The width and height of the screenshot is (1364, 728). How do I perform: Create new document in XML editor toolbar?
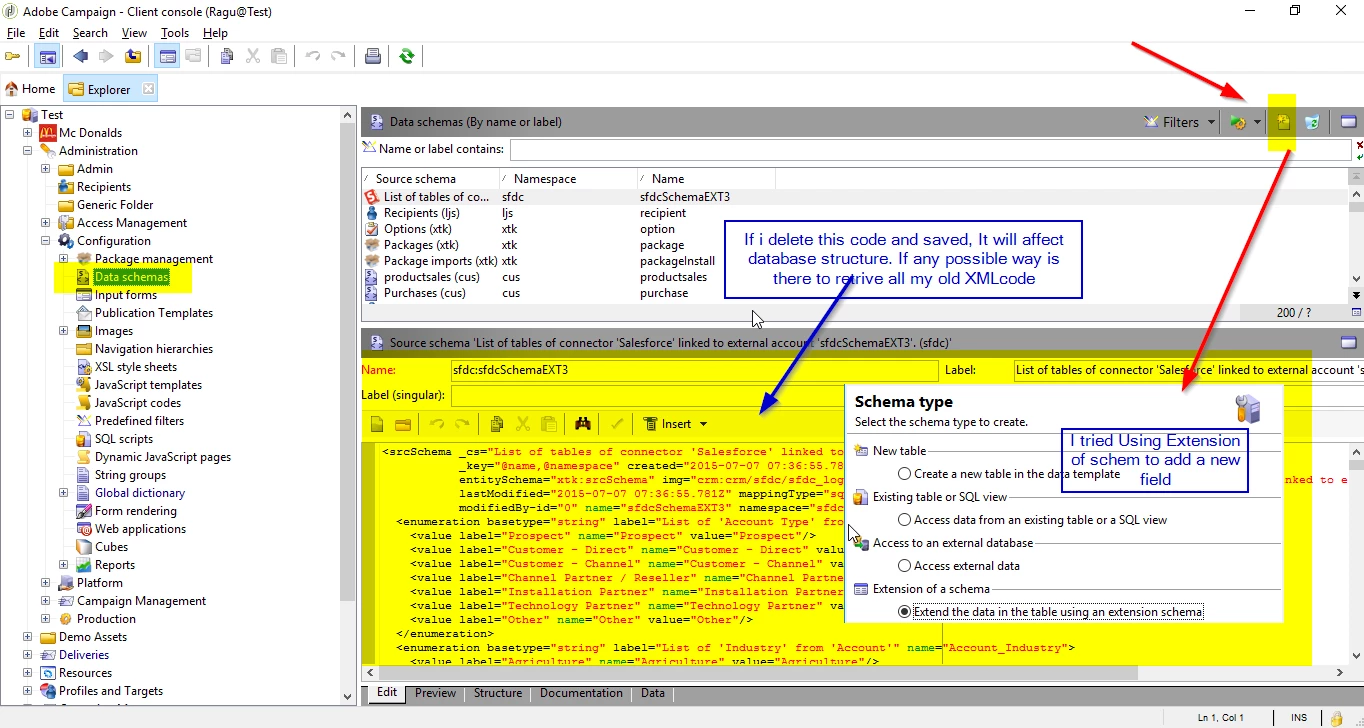coord(377,424)
